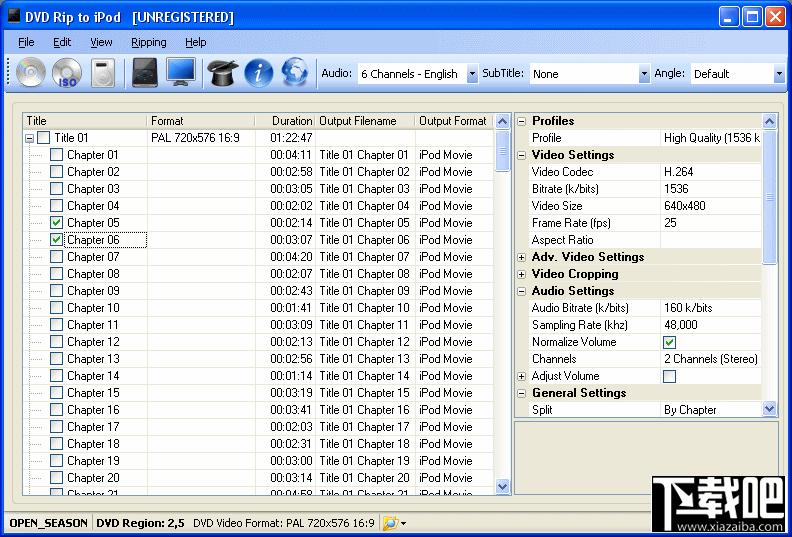This screenshot has height=537, width=792.
Task: Click the status bar search folder icon
Action: click(389, 523)
